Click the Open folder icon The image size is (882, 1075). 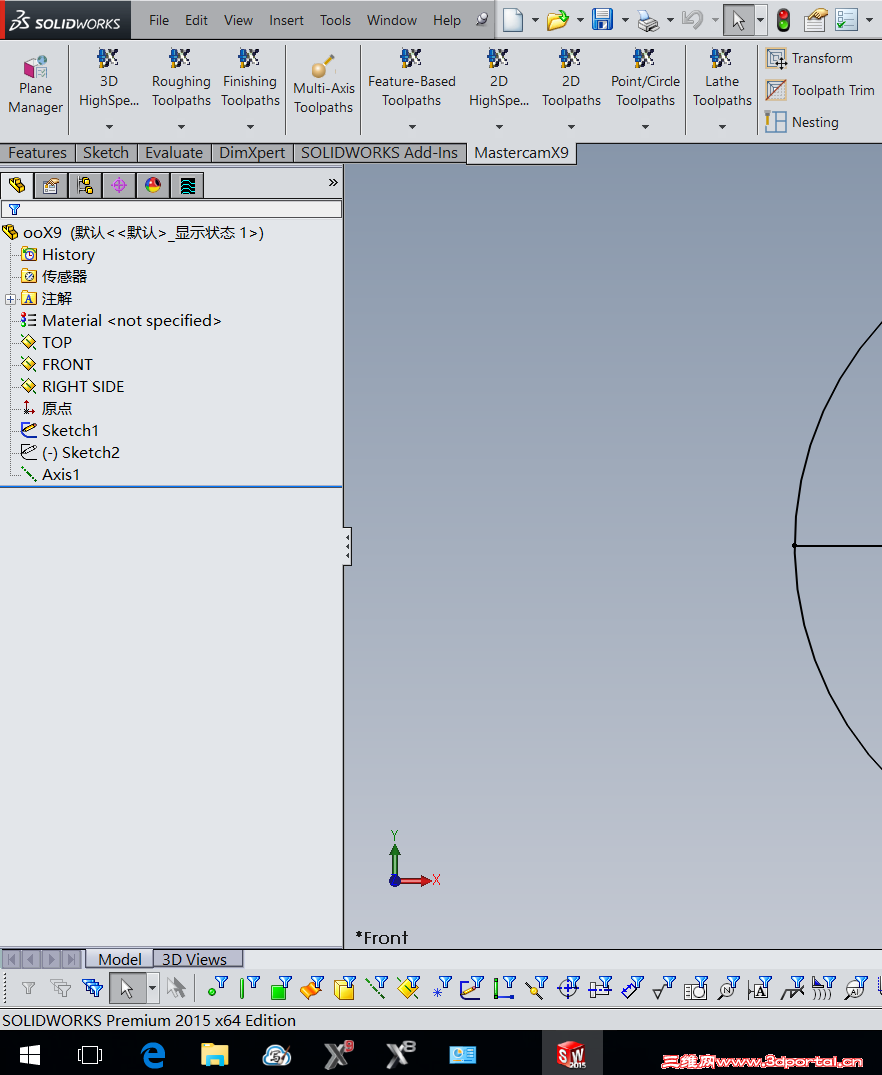(x=558, y=20)
